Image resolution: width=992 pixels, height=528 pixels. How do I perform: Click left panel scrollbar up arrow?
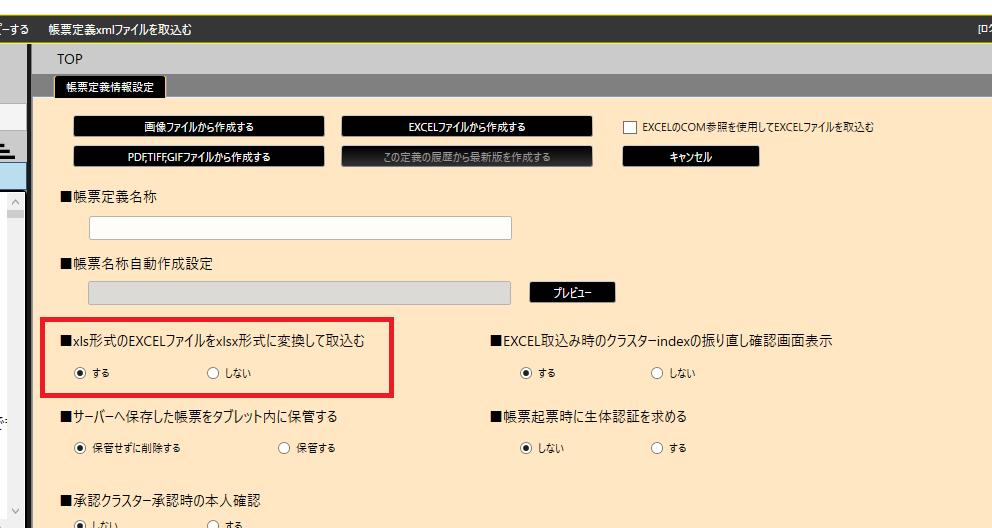click(16, 202)
